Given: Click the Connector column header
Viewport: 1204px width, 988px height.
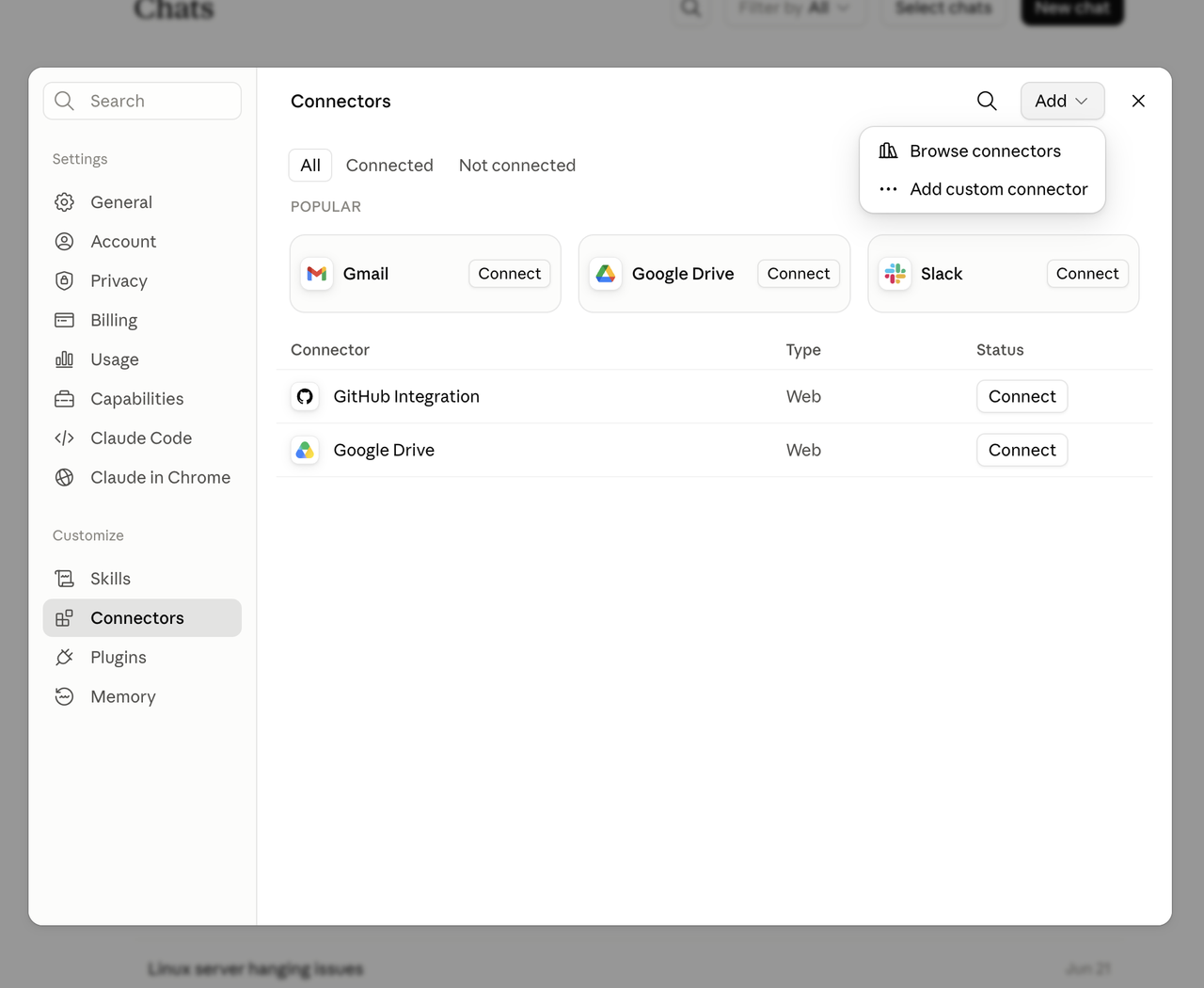Looking at the screenshot, I should point(330,350).
